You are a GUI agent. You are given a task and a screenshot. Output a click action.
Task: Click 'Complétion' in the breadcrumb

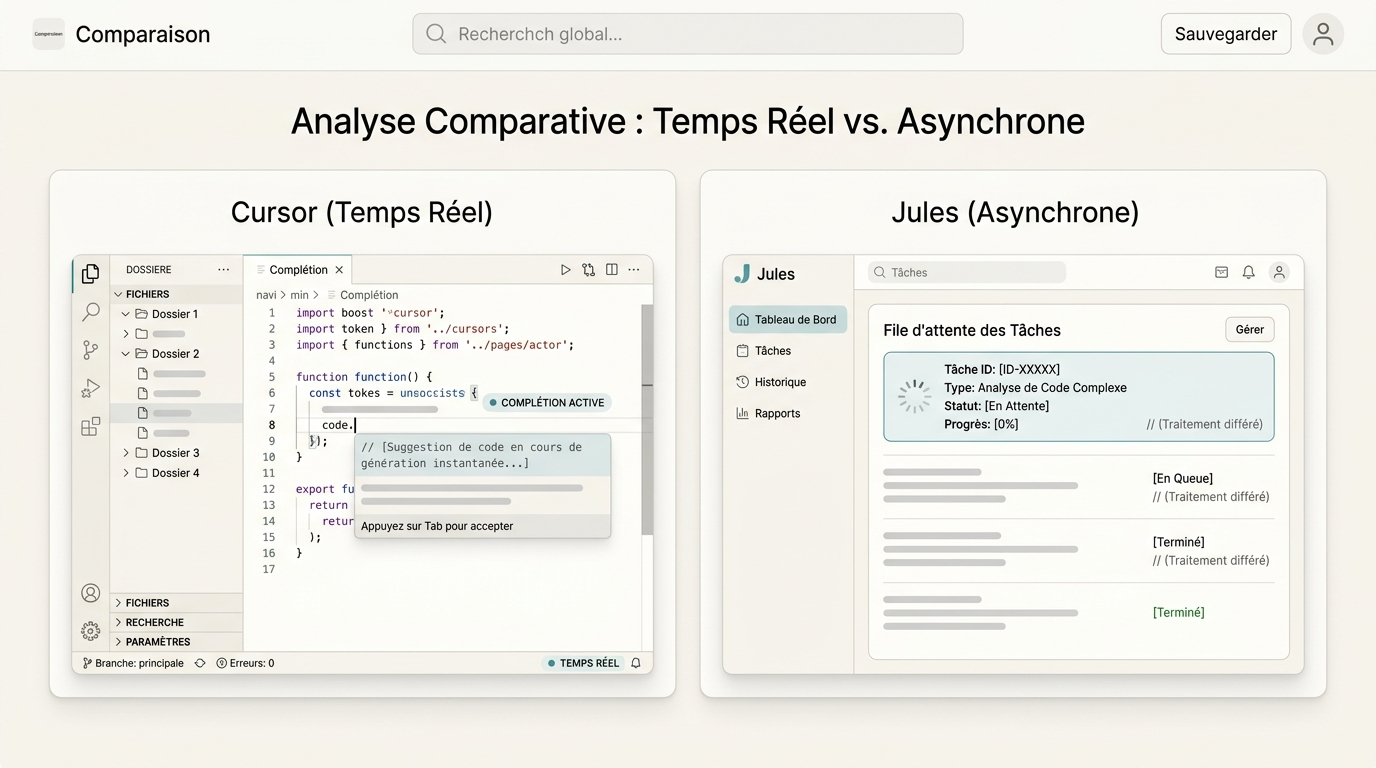(x=368, y=295)
